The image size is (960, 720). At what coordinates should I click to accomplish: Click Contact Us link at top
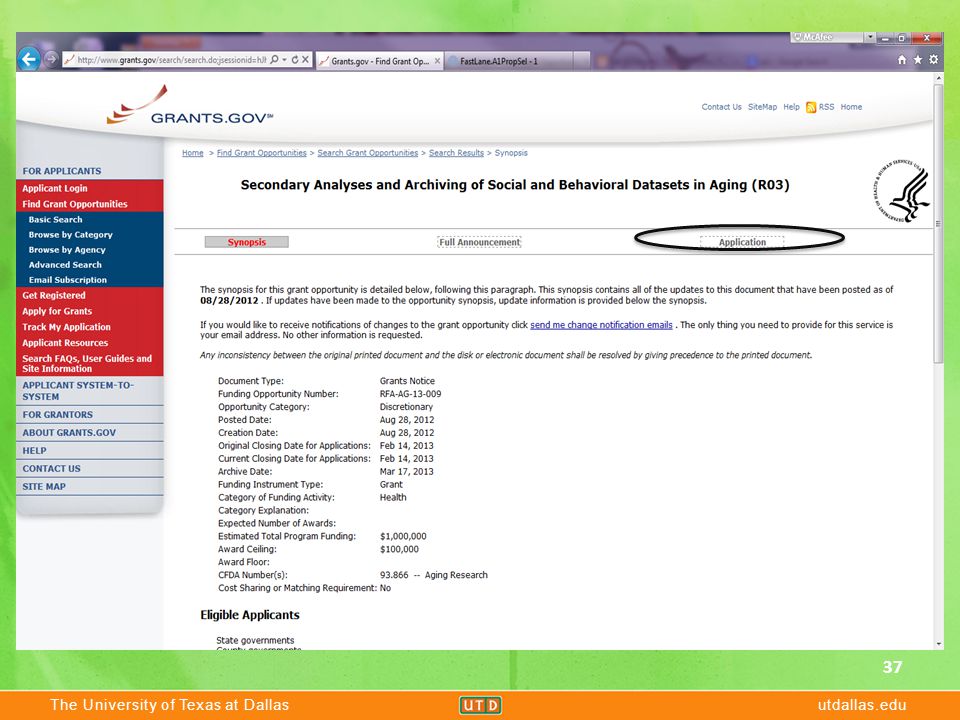coord(721,107)
